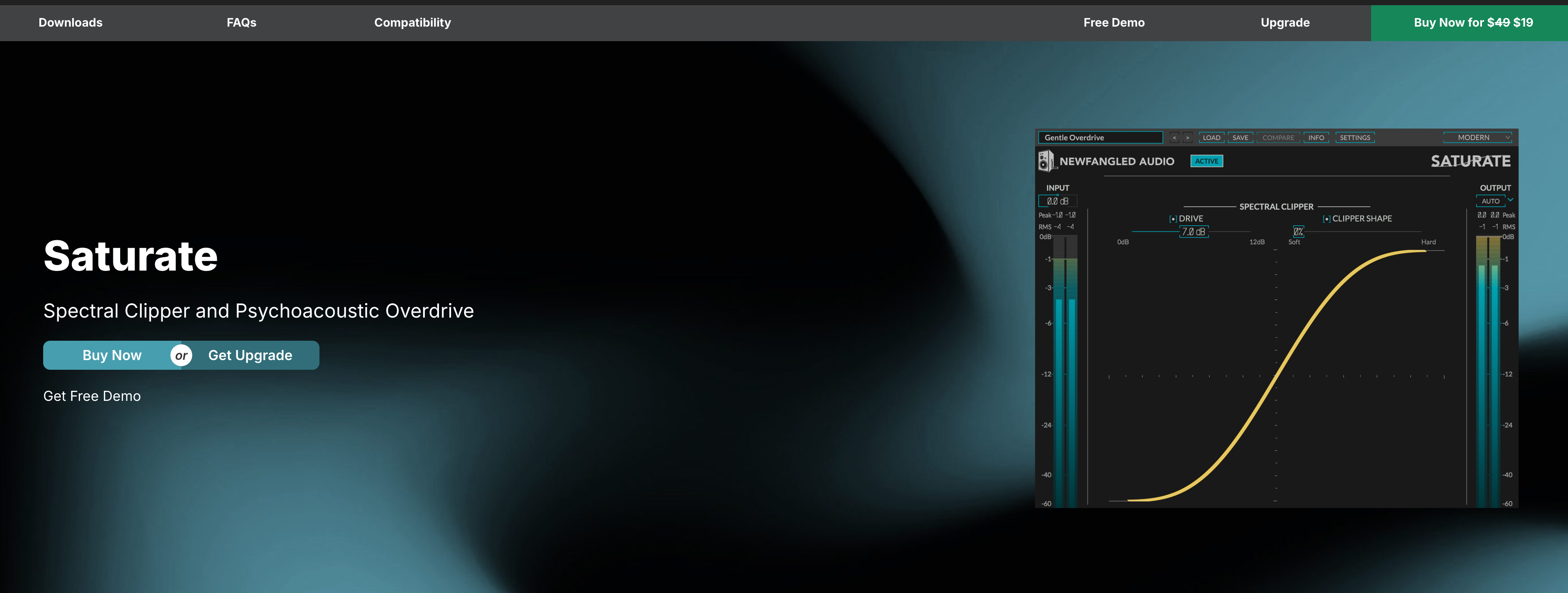Open the Gentle Overdrive preset name field

tap(1100, 138)
